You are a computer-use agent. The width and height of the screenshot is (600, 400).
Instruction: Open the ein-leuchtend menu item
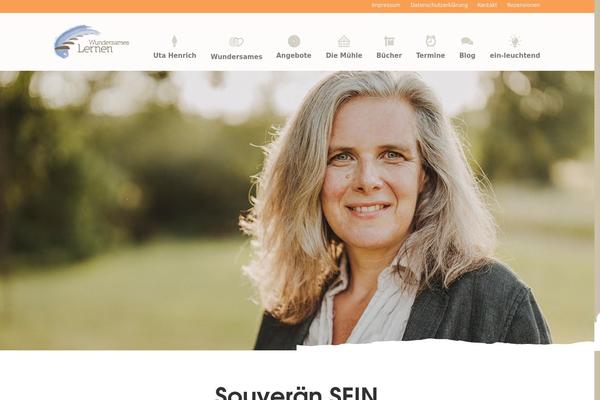tap(515, 56)
